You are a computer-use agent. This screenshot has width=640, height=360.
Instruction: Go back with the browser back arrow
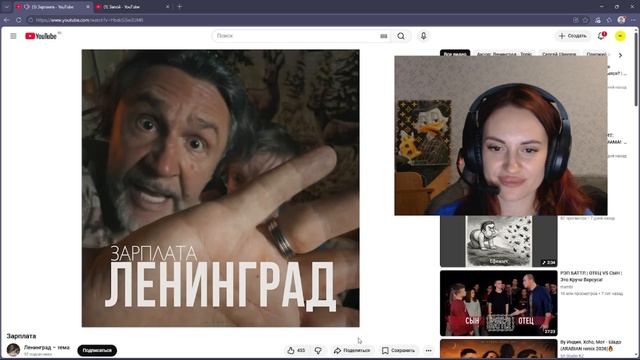(7, 20)
